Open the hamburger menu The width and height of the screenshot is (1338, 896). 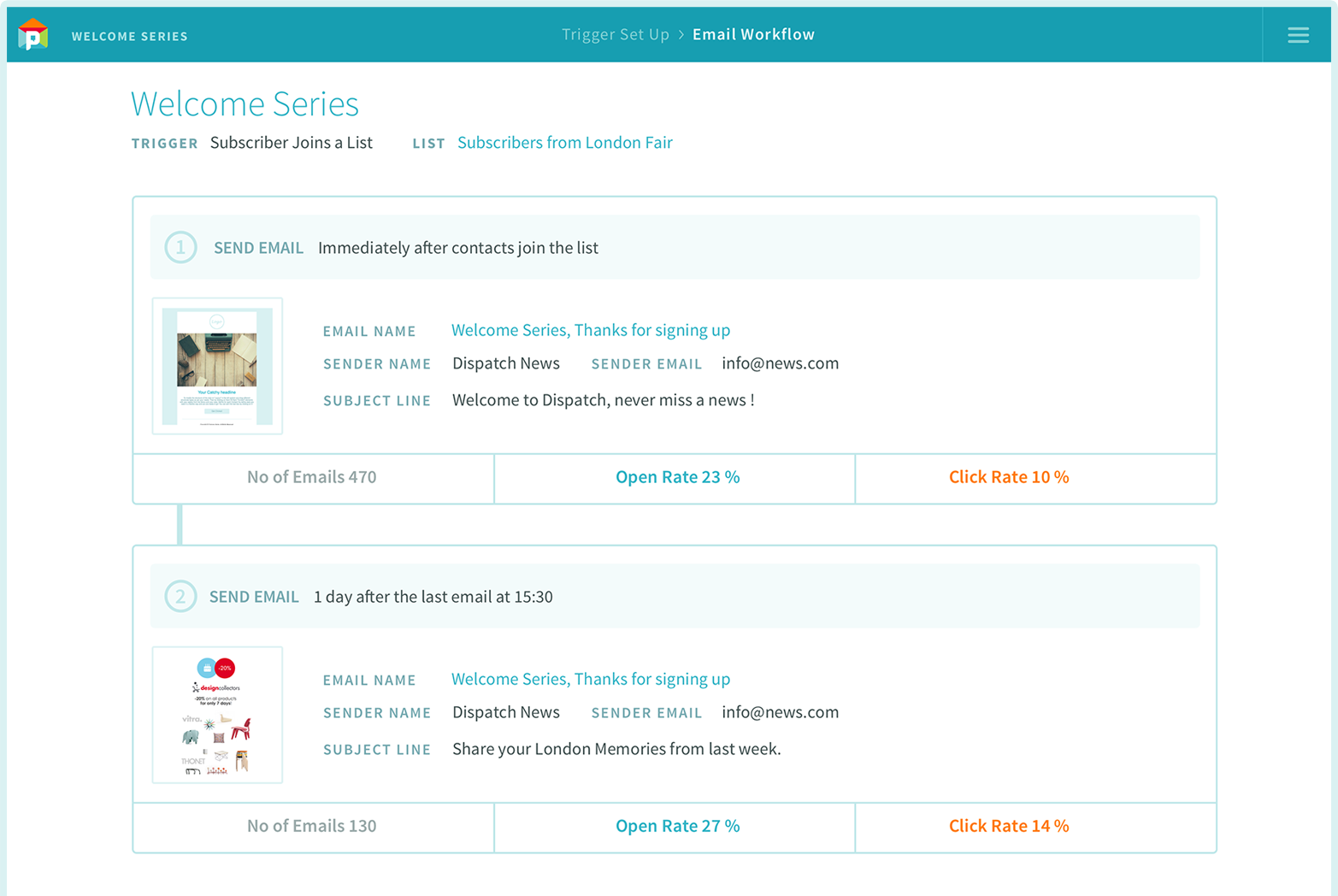pos(1298,35)
